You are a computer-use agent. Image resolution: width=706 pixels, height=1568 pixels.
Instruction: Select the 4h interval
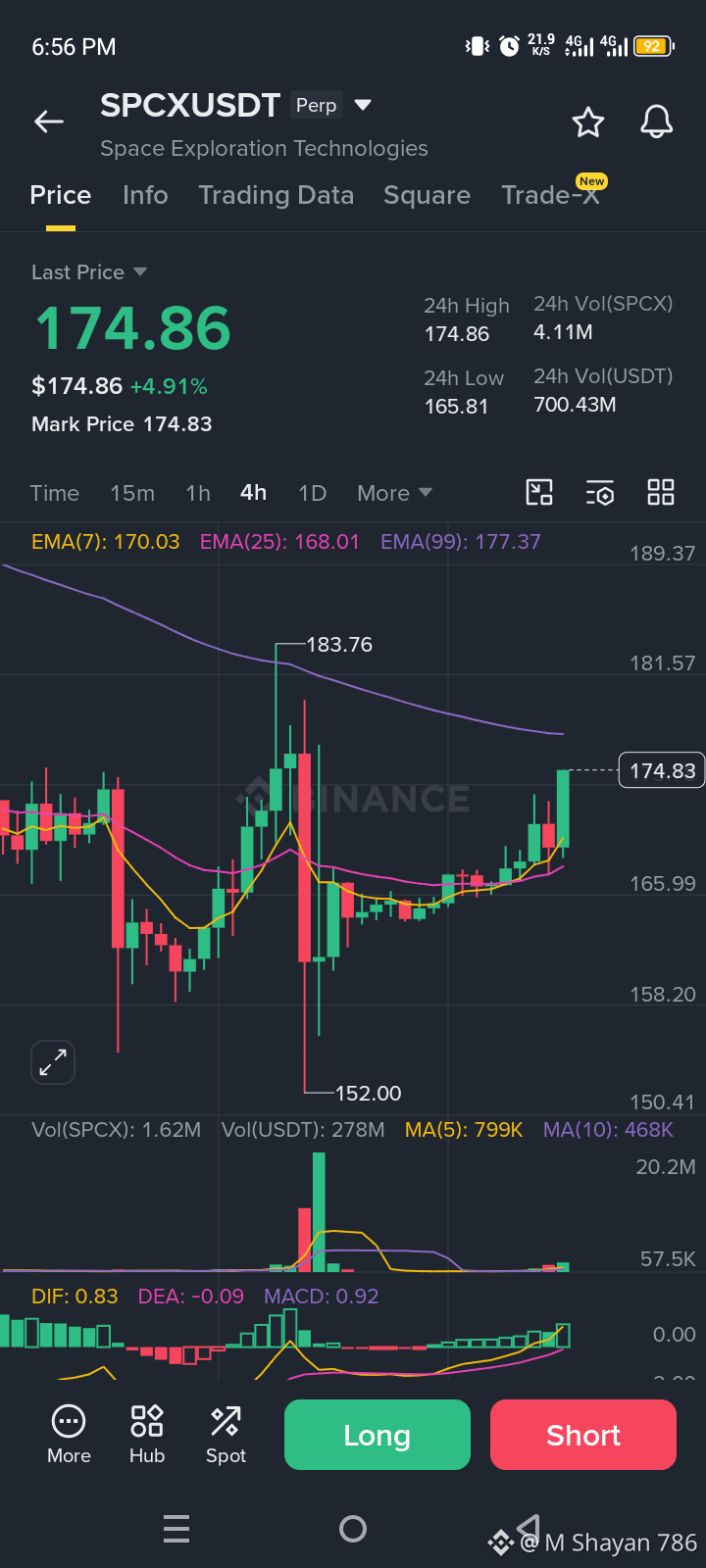click(253, 493)
